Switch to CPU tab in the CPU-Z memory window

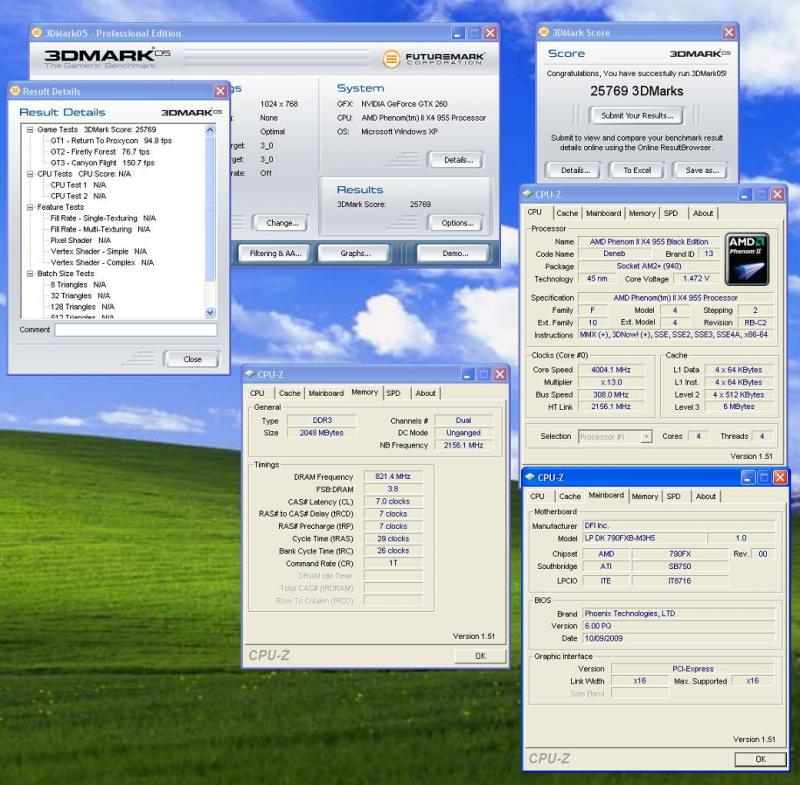(x=257, y=393)
